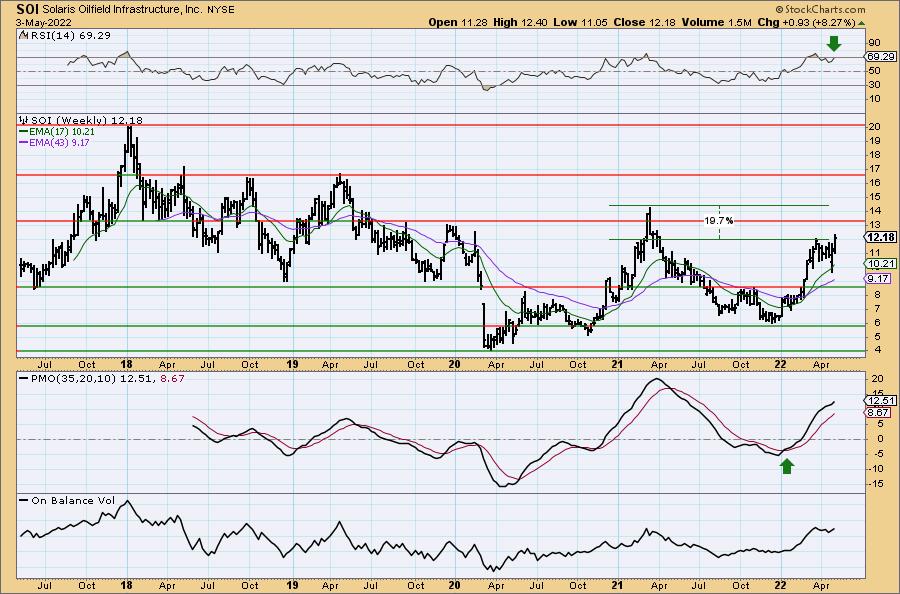The image size is (900, 594).
Task: Click the green up-triangle beside the change percent
Action: pos(862,23)
